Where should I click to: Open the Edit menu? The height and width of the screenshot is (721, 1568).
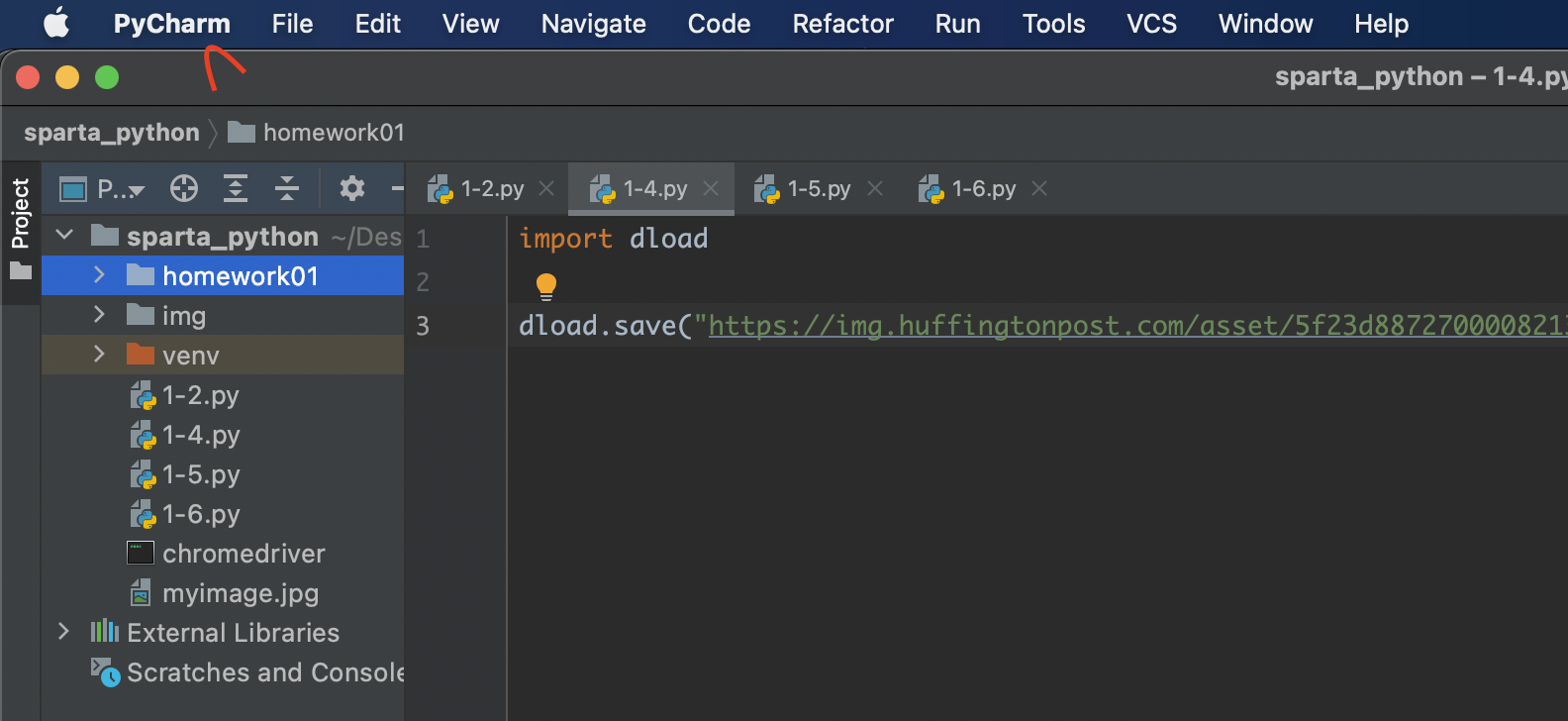tap(377, 23)
